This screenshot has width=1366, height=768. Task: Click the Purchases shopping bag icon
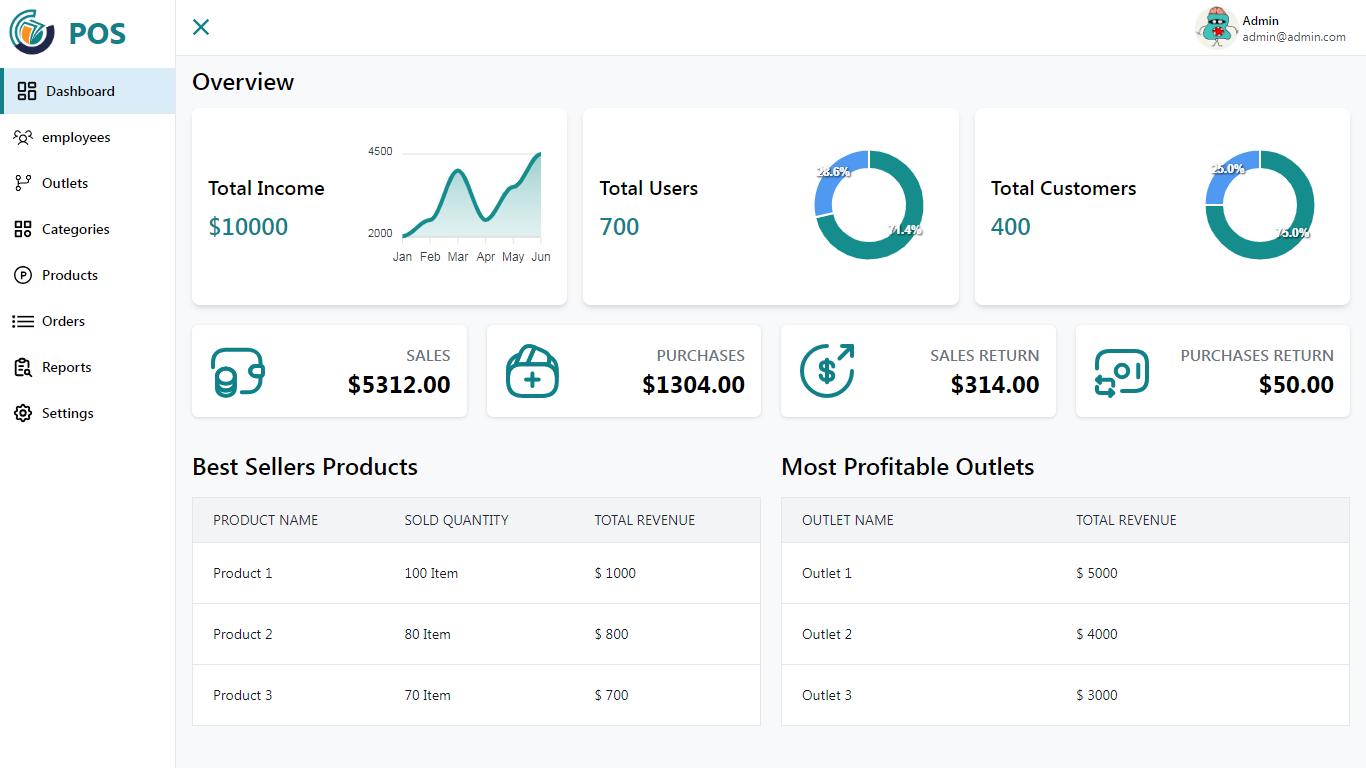click(531, 370)
